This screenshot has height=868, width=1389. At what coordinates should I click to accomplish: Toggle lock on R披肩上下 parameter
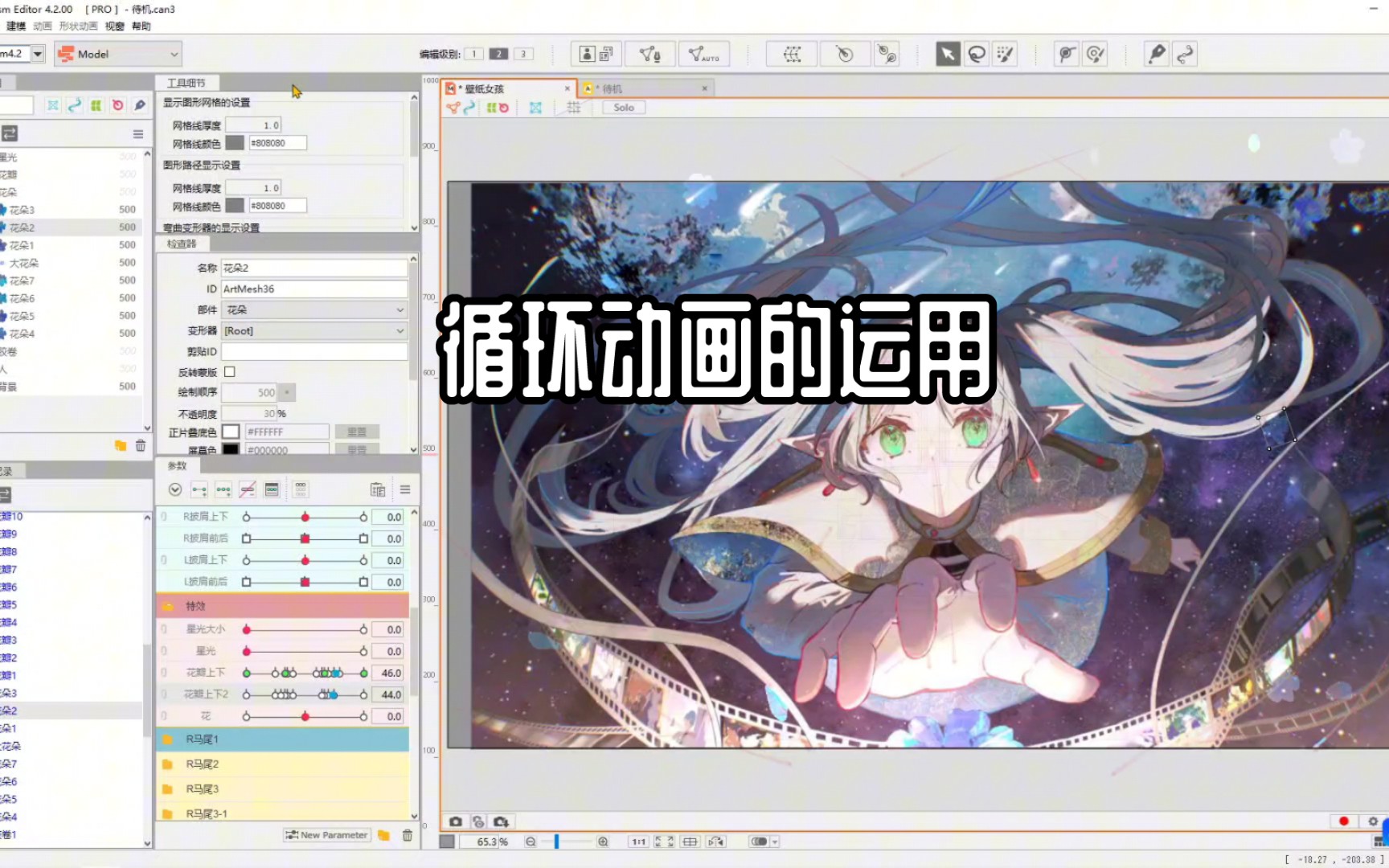[x=165, y=517]
